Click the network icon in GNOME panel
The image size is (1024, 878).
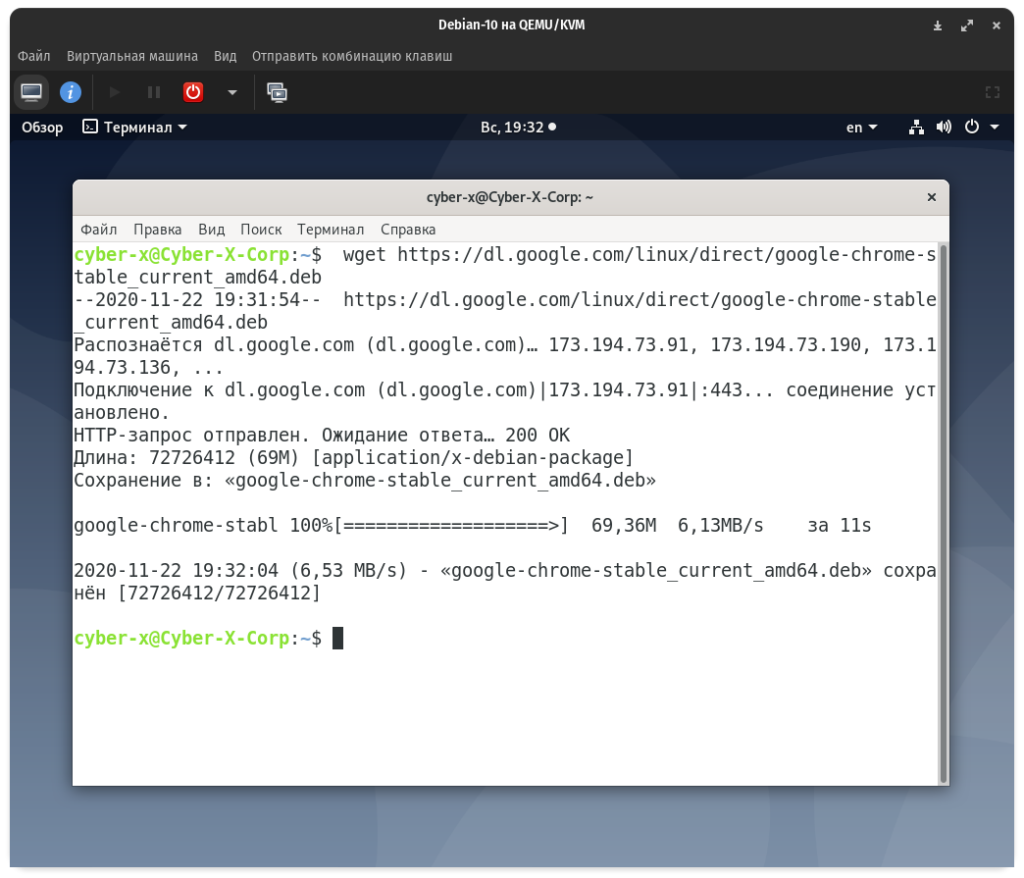pyautogui.click(x=916, y=127)
